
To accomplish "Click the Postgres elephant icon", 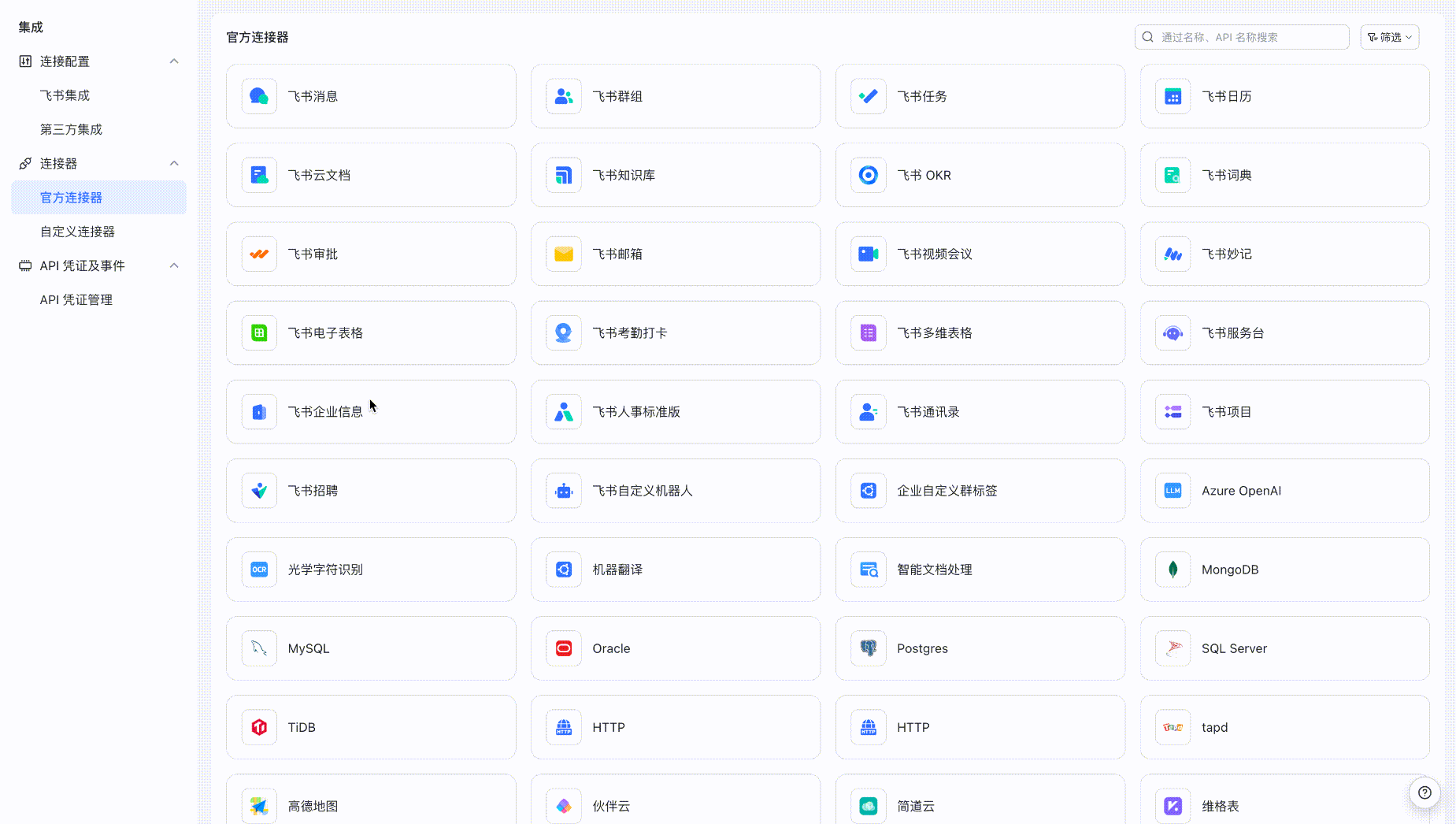I will (869, 648).
